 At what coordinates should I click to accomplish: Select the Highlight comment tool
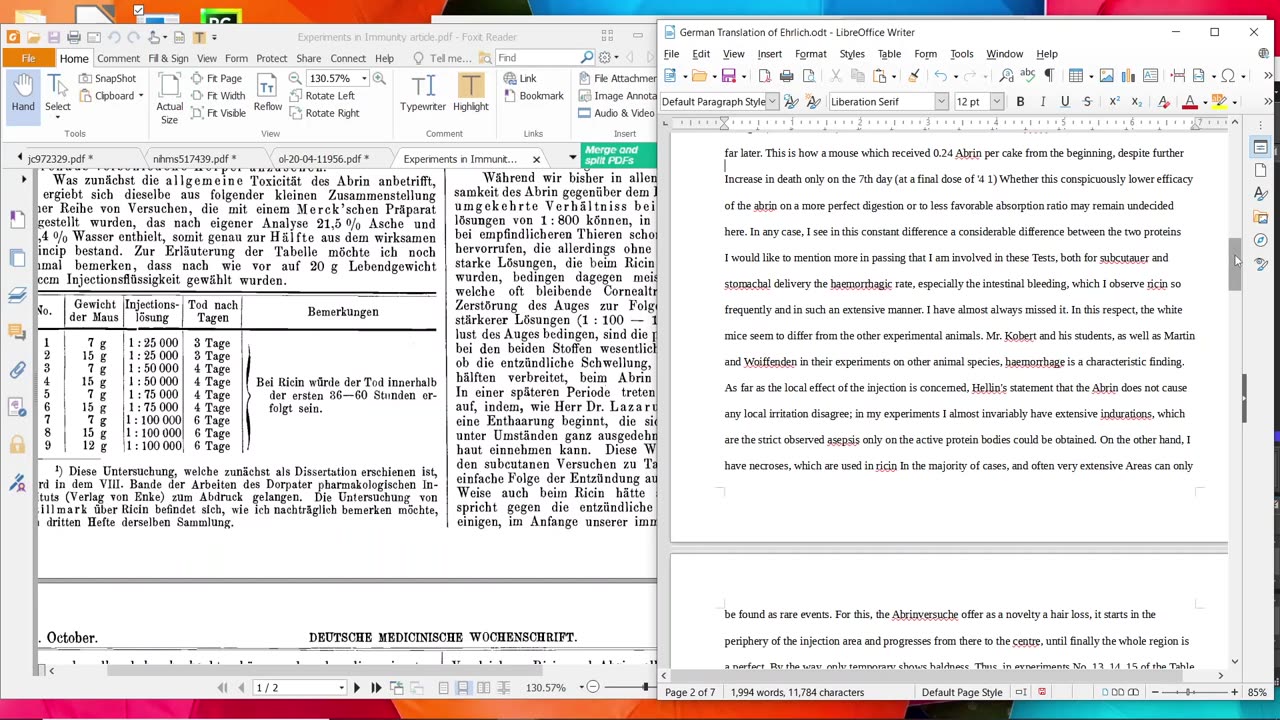coord(470,93)
